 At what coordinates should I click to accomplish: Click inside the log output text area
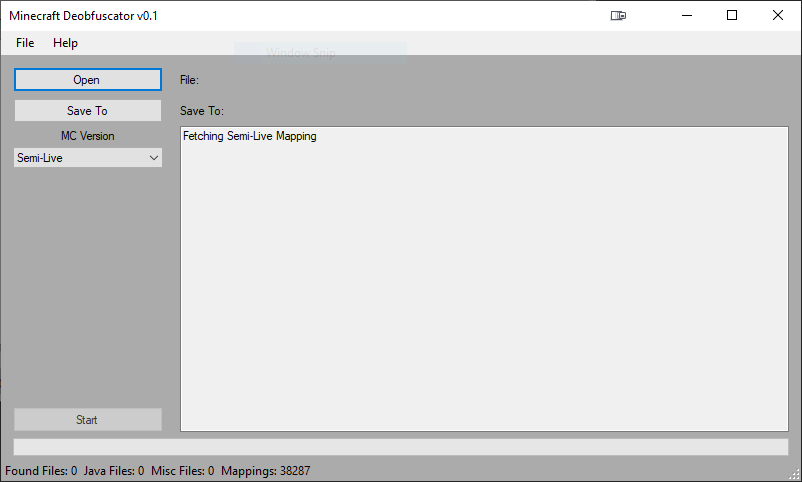pyautogui.click(x=484, y=279)
